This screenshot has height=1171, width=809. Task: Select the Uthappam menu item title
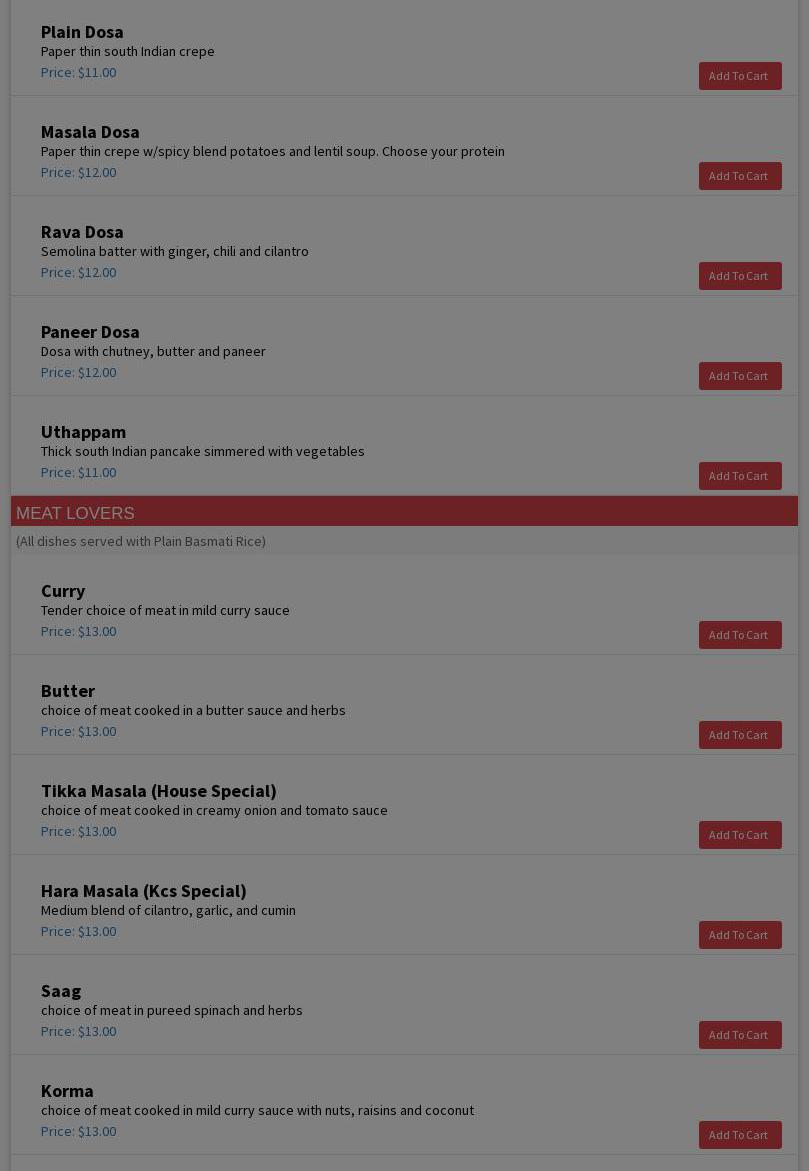pos(83,432)
